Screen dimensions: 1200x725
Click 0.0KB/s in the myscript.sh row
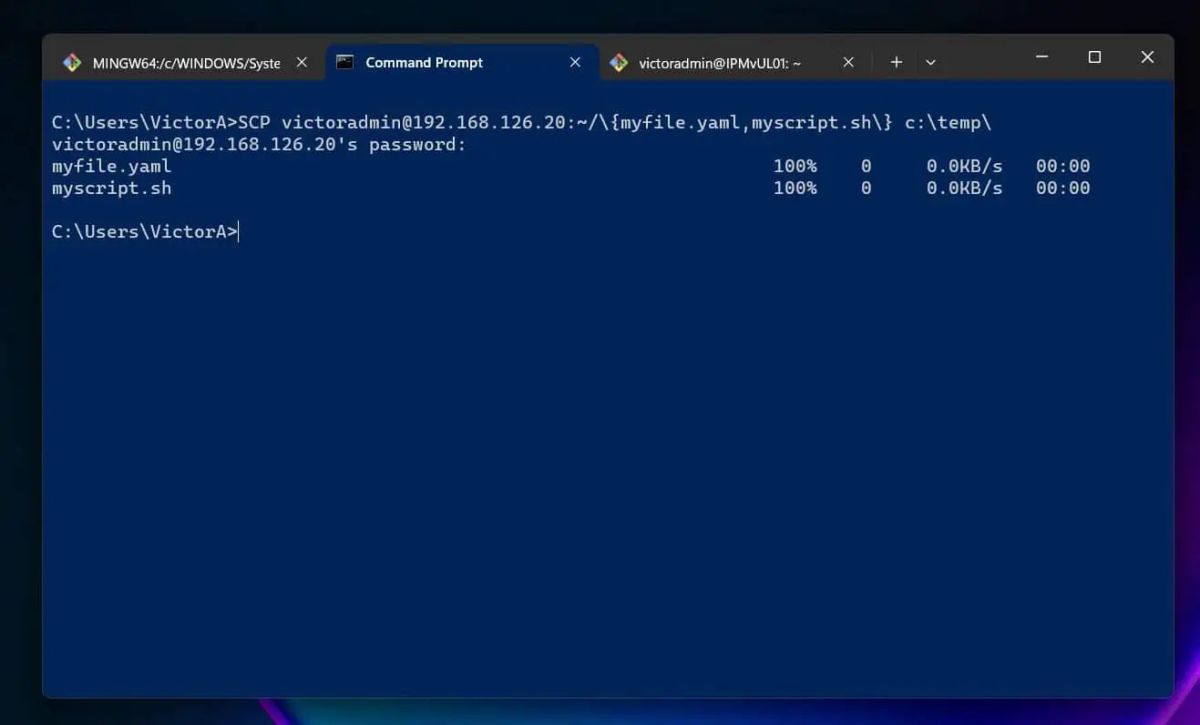tap(964, 188)
